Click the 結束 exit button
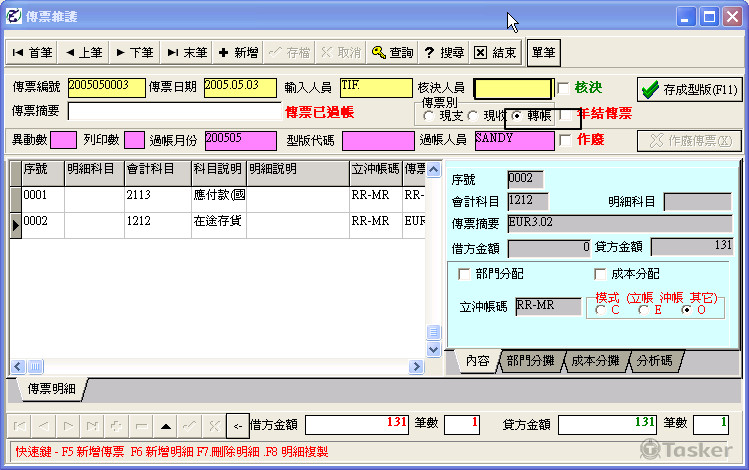749x470 pixels. coord(495,53)
